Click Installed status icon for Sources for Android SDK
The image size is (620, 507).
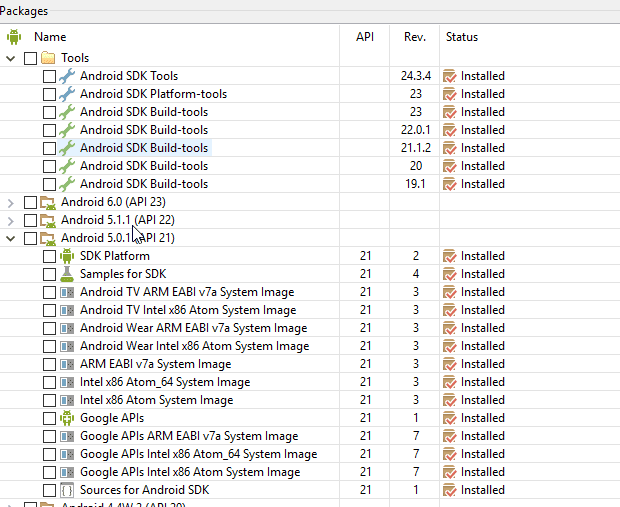[x=450, y=490]
